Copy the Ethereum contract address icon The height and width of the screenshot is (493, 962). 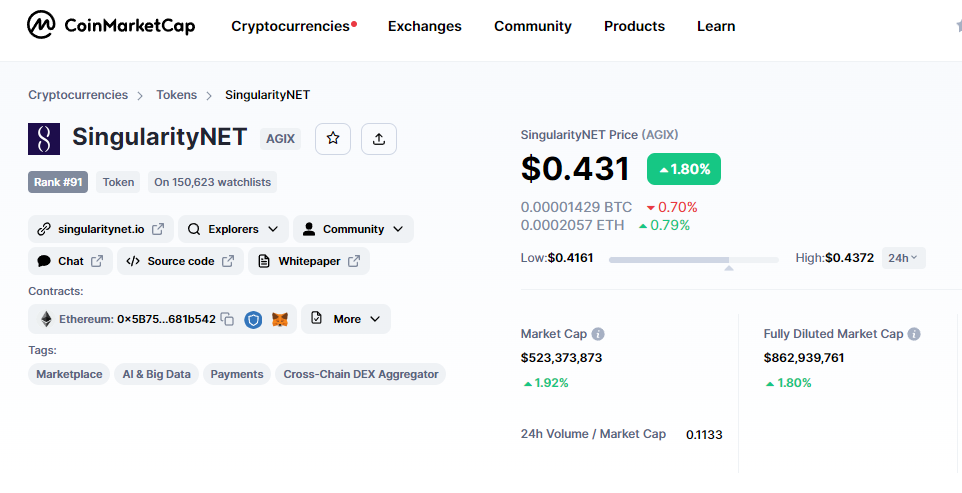(x=228, y=319)
